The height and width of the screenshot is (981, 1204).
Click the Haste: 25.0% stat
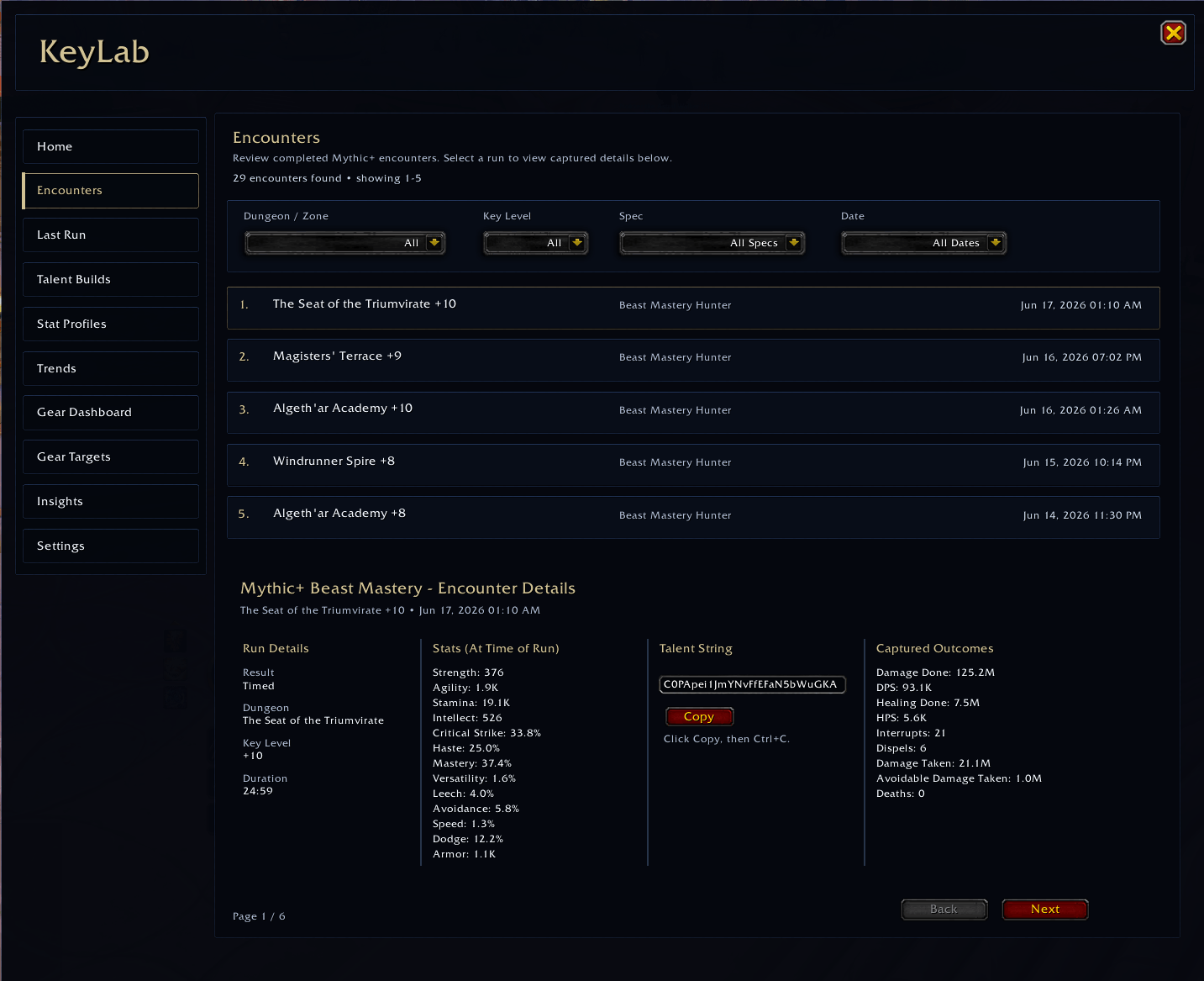(x=466, y=748)
